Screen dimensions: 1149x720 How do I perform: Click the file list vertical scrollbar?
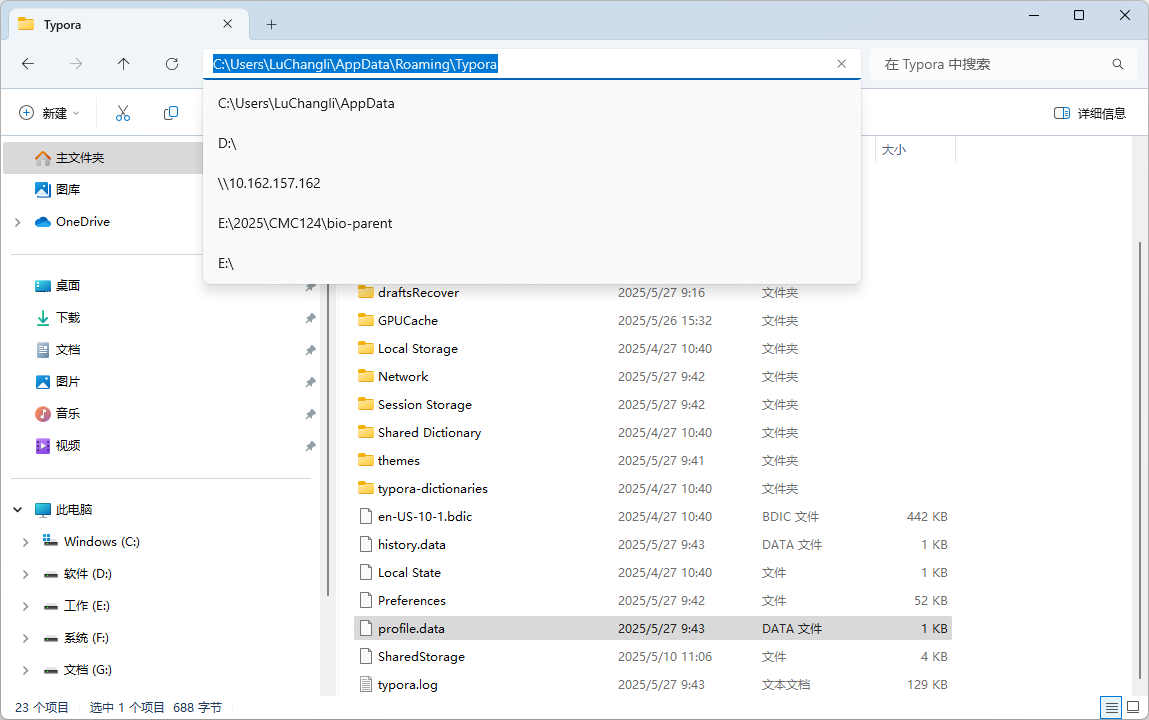point(1140,461)
